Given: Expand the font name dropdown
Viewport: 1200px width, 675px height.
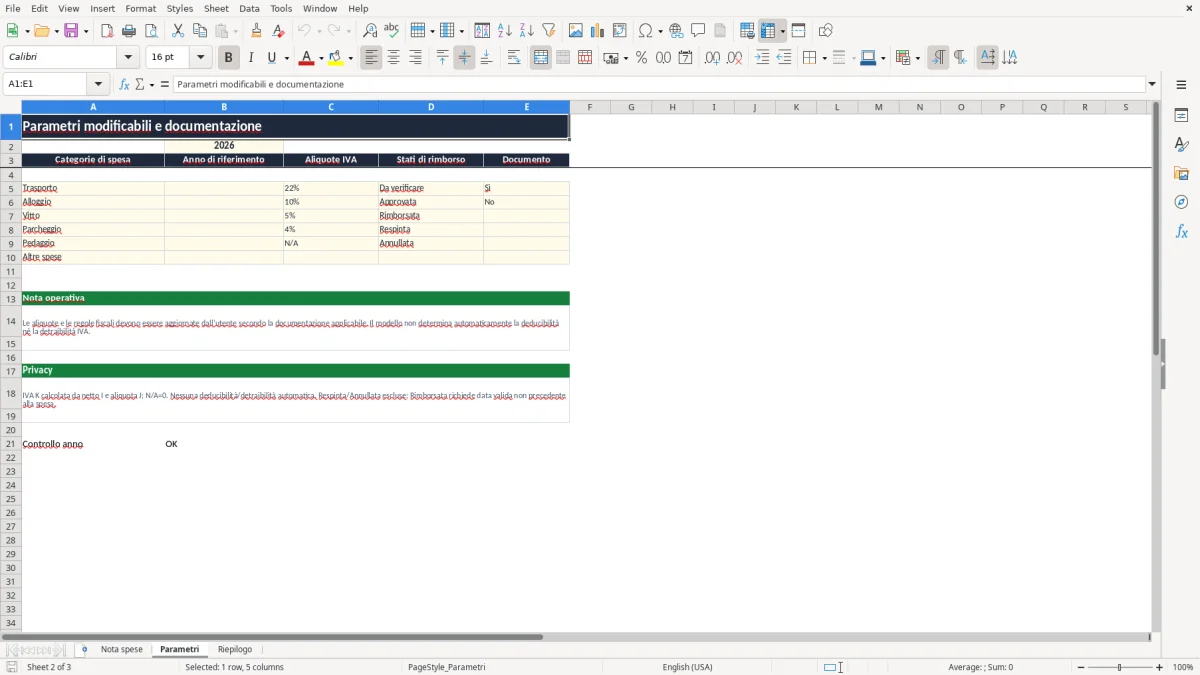Looking at the screenshot, I should (x=128, y=58).
